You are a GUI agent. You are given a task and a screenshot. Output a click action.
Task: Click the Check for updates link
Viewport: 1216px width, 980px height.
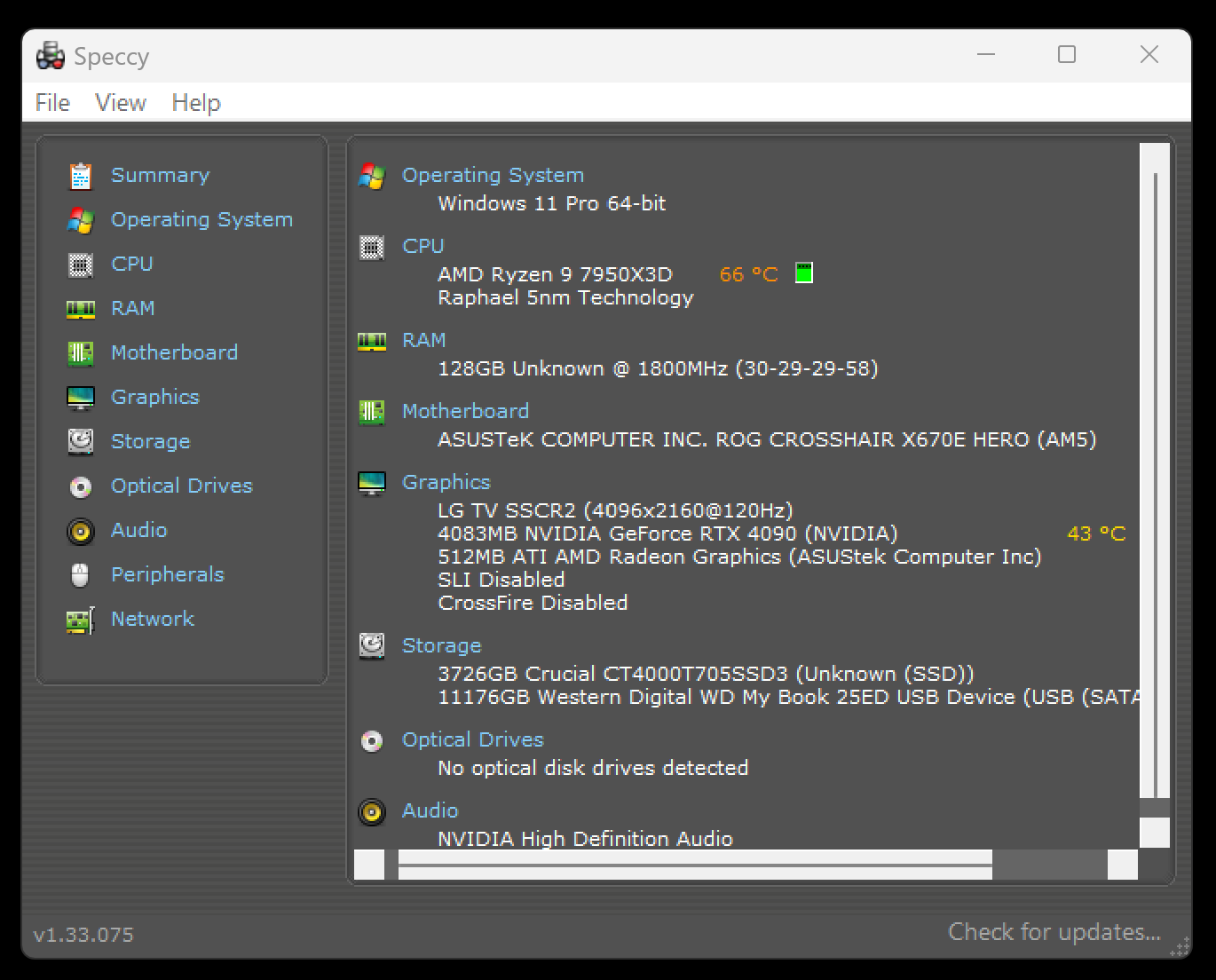(1054, 932)
